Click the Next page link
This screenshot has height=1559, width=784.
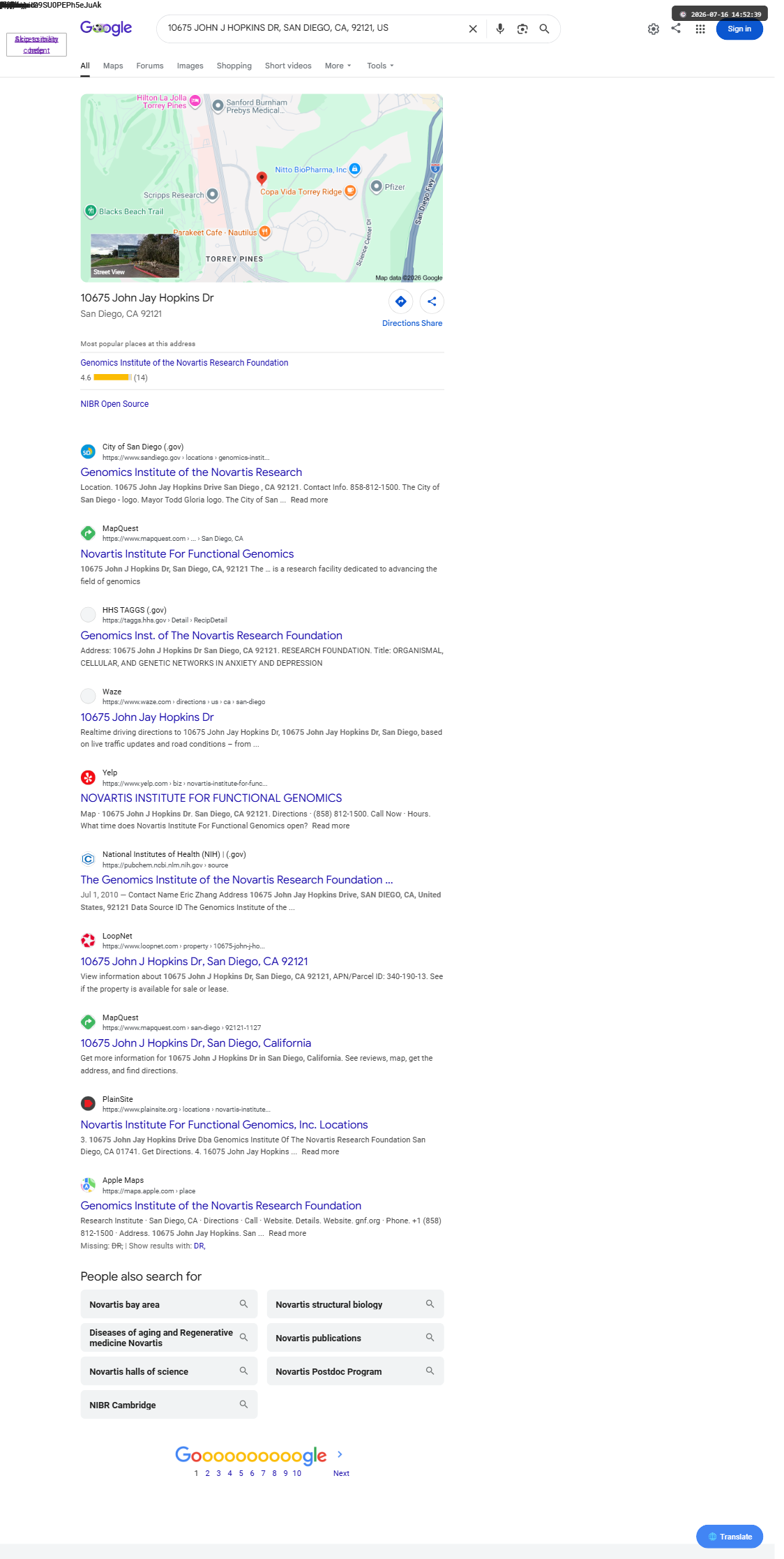coord(341,1473)
